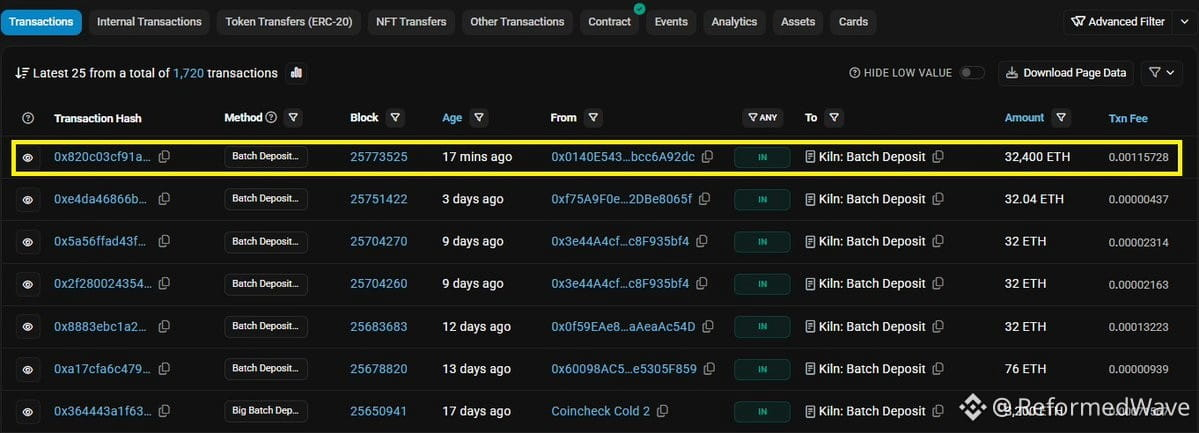Open transaction hash 0xe4da46866b
The height and width of the screenshot is (433, 1199).
coord(101,199)
